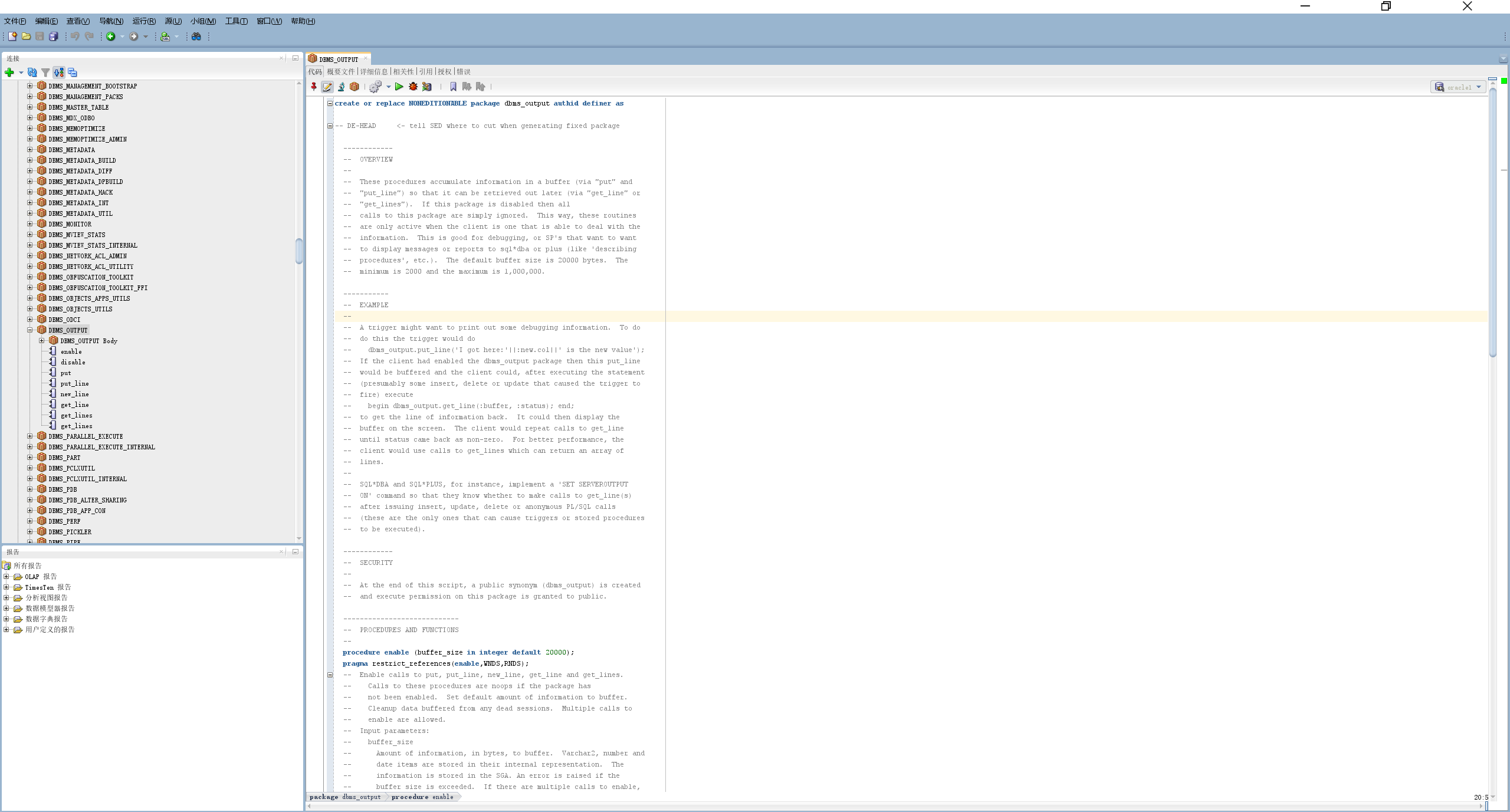Toggle code fold at the Enable calls comment
The width and height of the screenshot is (1510, 812).
click(x=330, y=675)
